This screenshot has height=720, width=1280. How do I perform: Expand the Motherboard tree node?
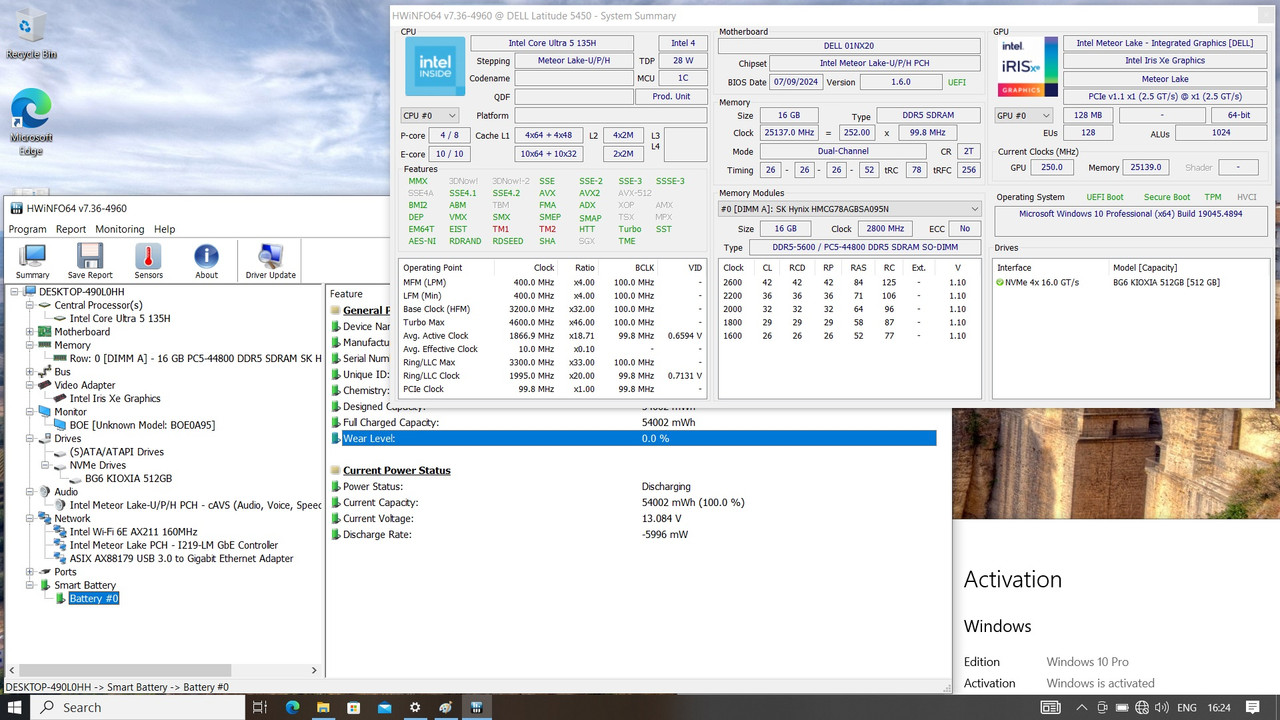coord(30,332)
